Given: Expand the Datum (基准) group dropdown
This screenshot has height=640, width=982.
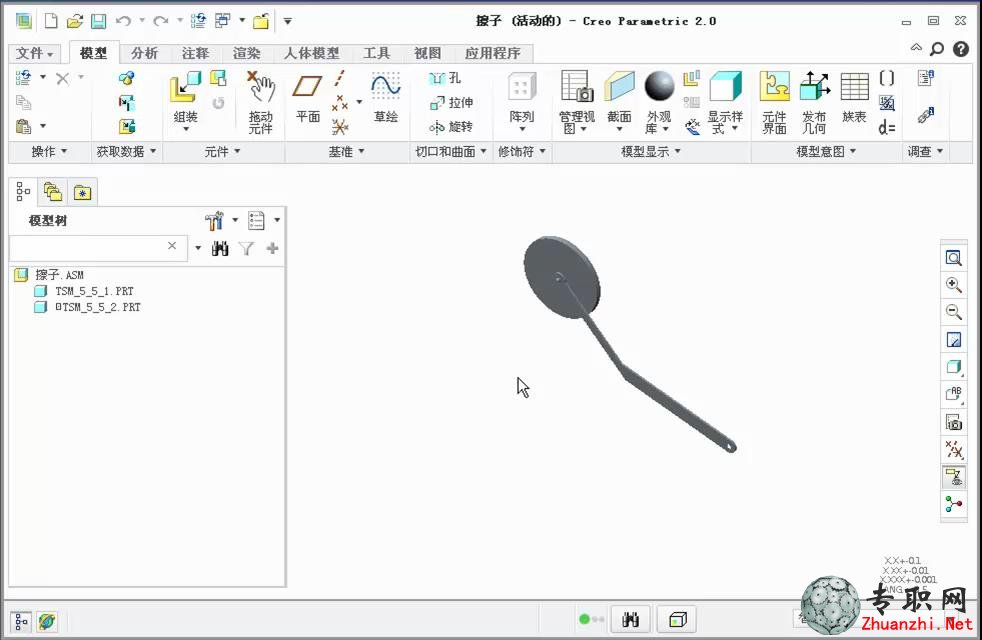Looking at the screenshot, I should 346,152.
